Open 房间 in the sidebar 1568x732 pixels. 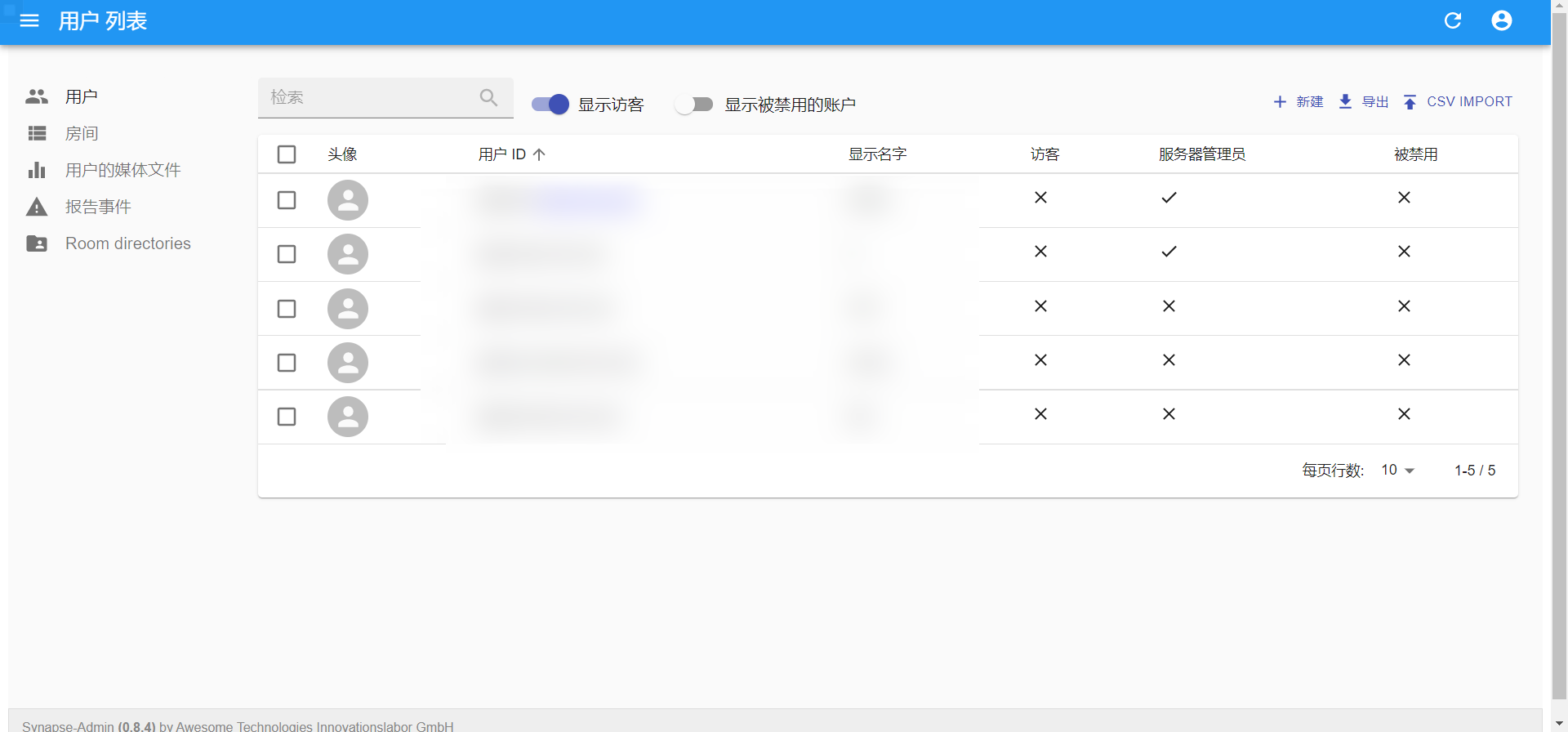(82, 133)
